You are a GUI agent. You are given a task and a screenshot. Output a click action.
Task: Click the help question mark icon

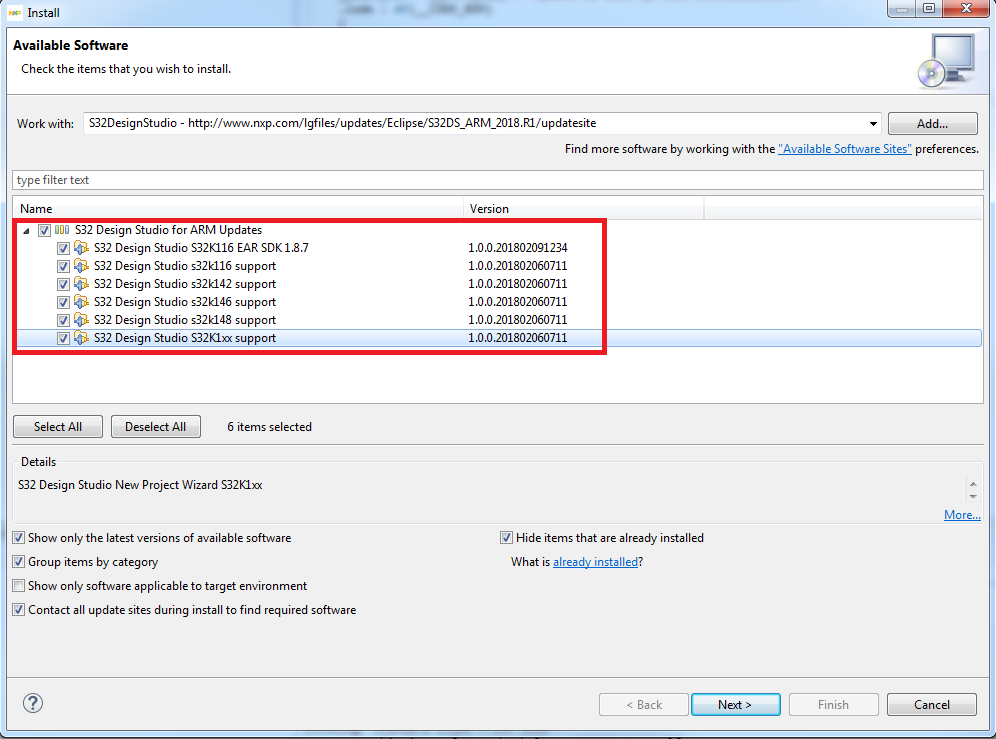point(33,703)
